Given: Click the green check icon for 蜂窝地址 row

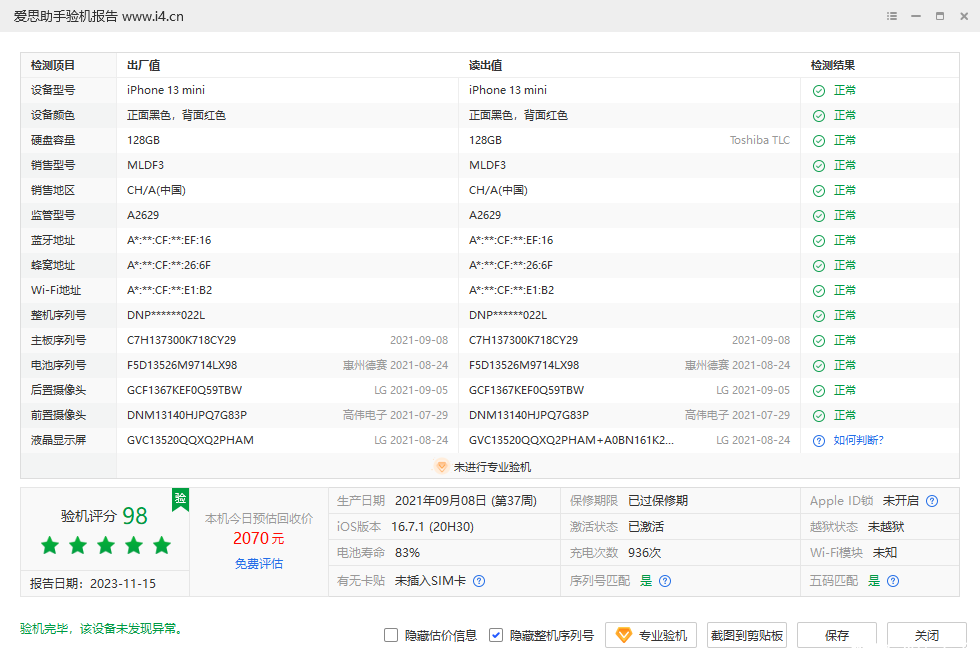Looking at the screenshot, I should point(819,266).
